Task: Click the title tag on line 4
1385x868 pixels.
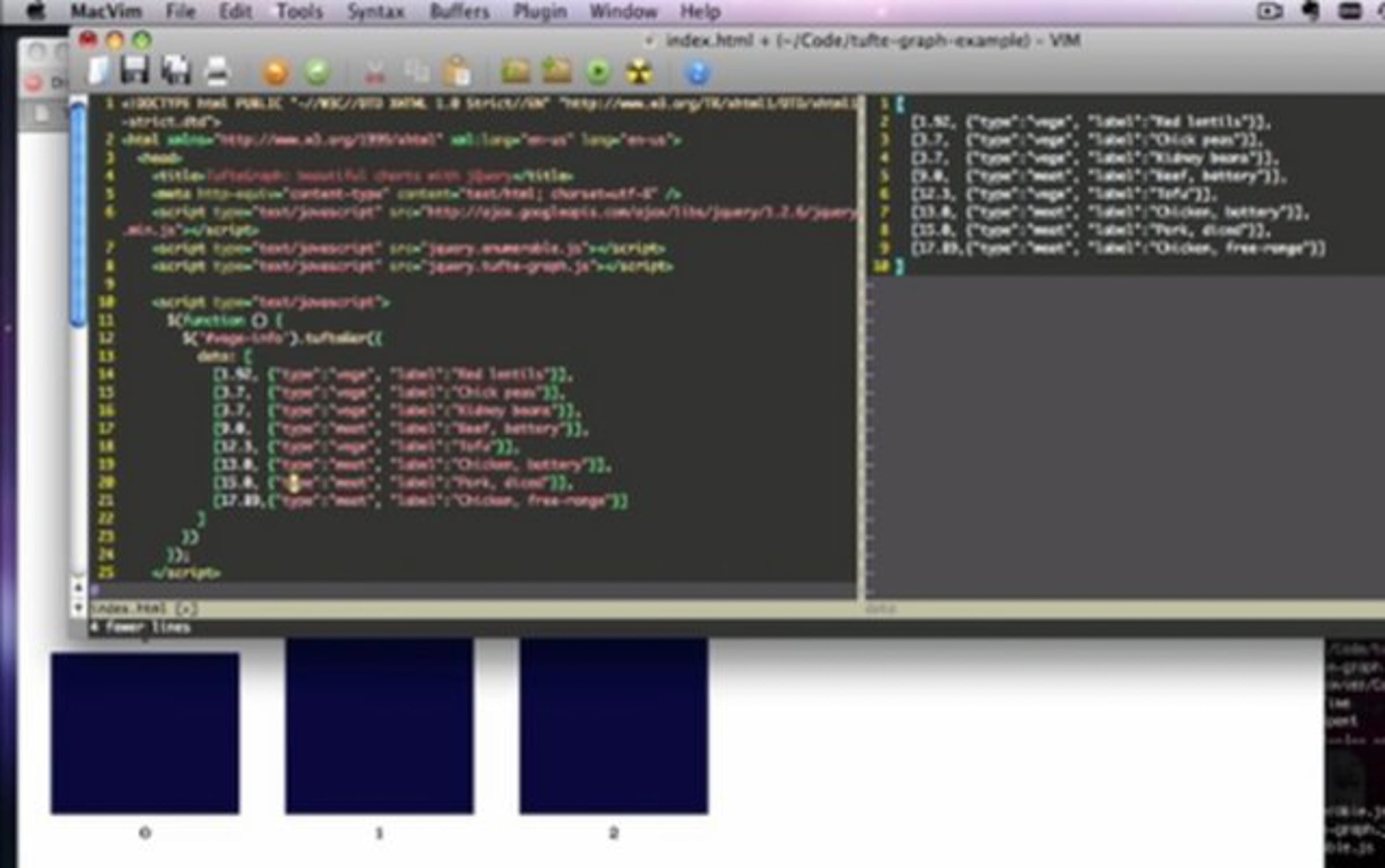Action: pos(362,176)
